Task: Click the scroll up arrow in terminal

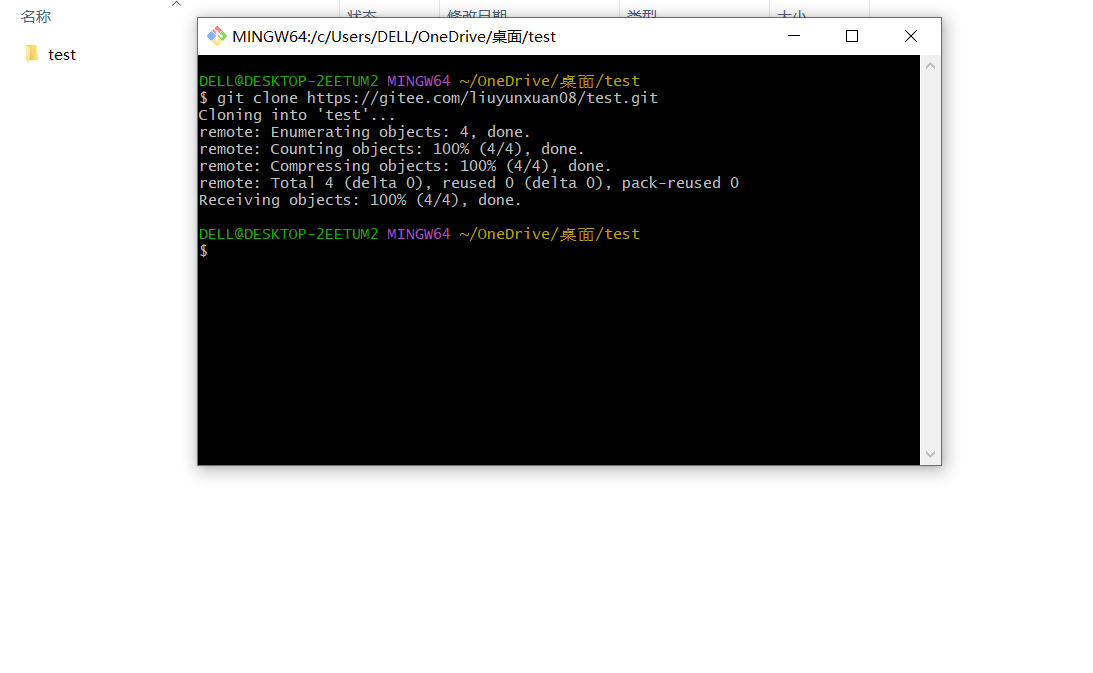Action: point(931,66)
